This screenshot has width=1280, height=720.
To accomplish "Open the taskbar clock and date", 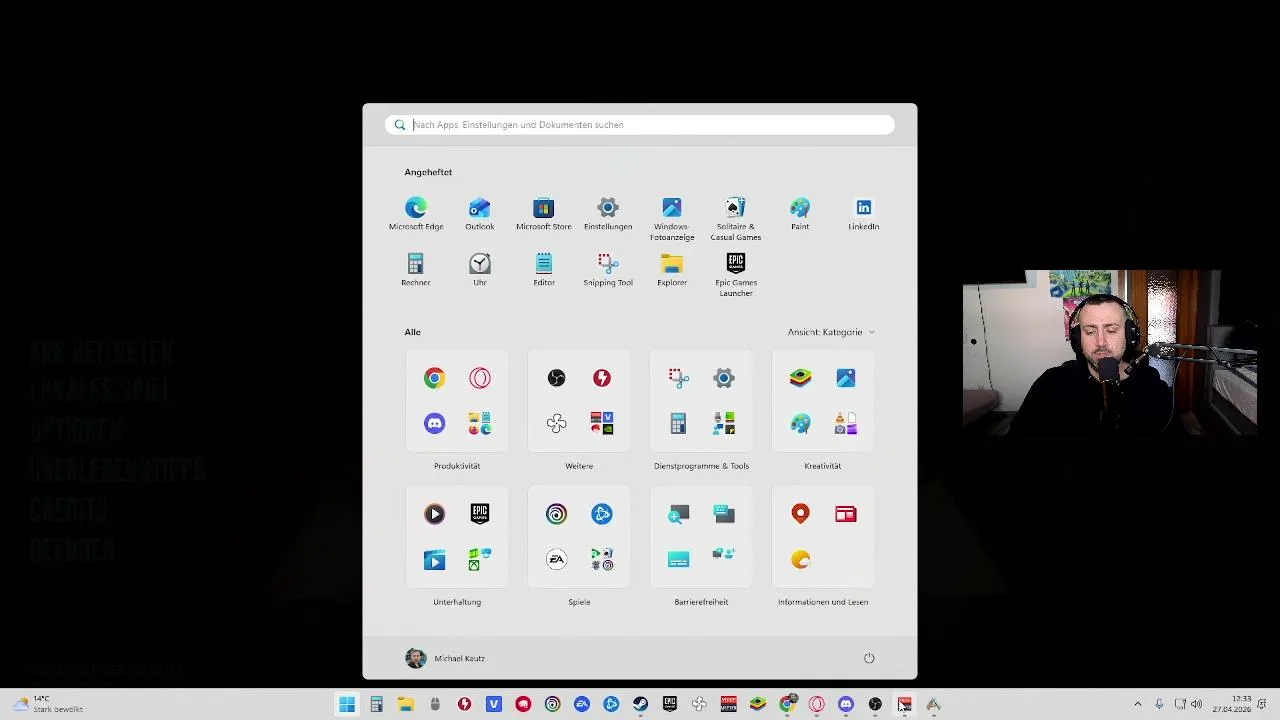I will (x=1232, y=704).
